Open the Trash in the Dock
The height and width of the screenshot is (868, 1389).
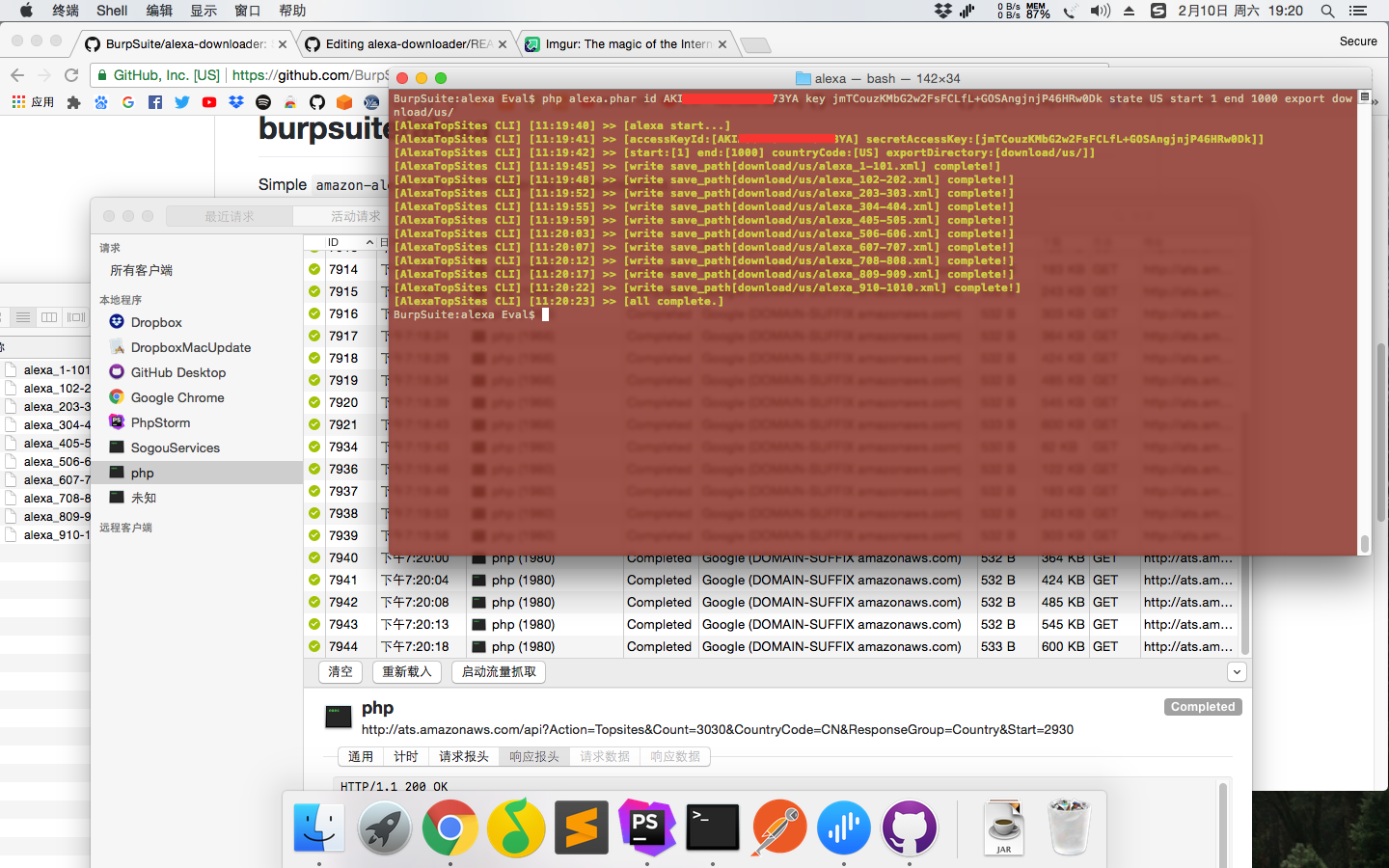coord(1069,827)
